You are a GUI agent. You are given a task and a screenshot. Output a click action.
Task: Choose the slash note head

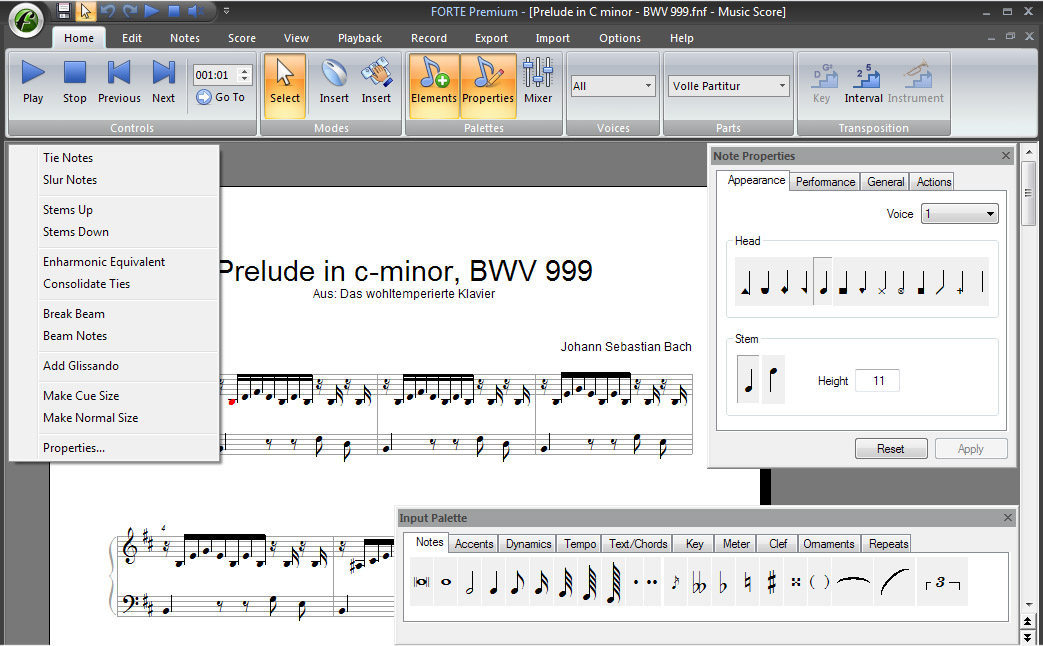tap(941, 281)
